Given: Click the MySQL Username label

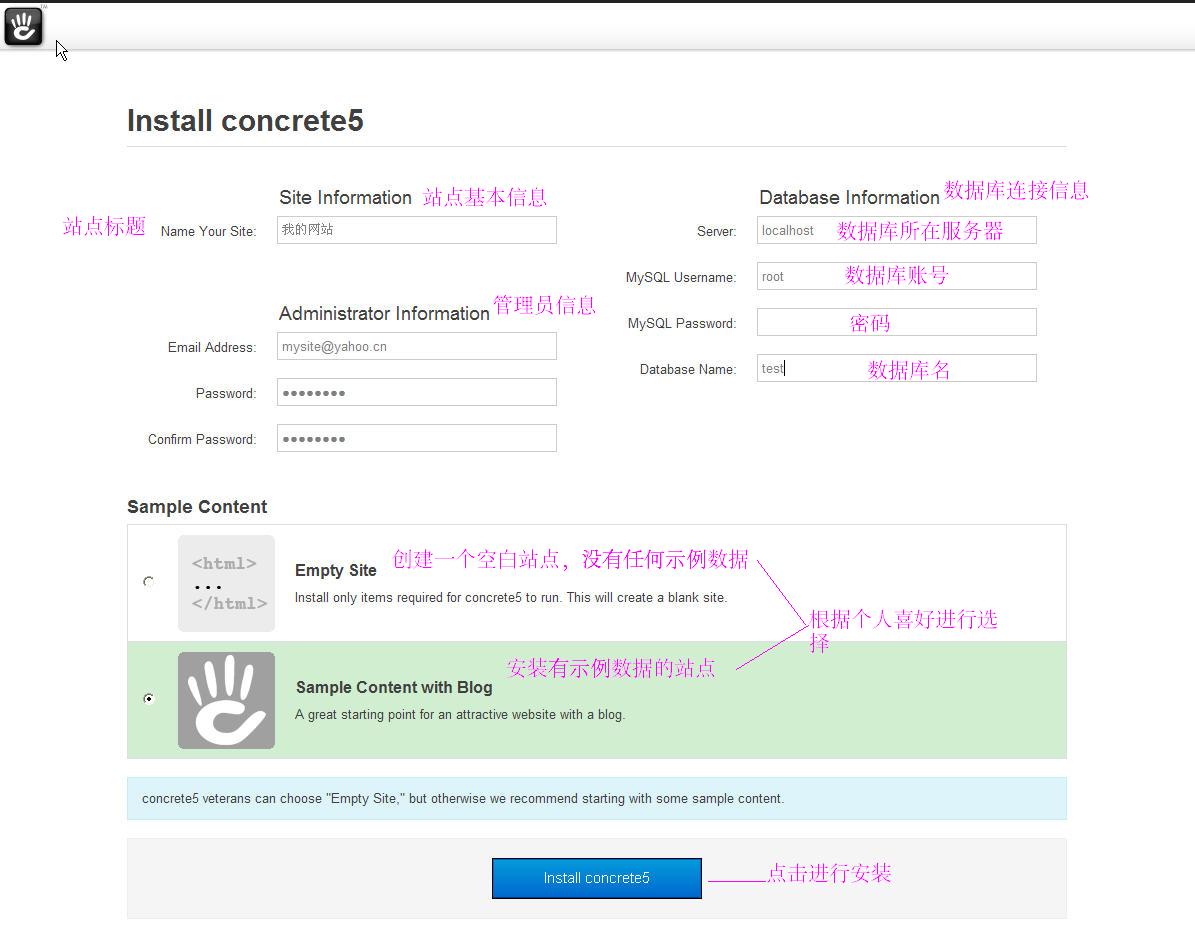Looking at the screenshot, I should [681, 277].
